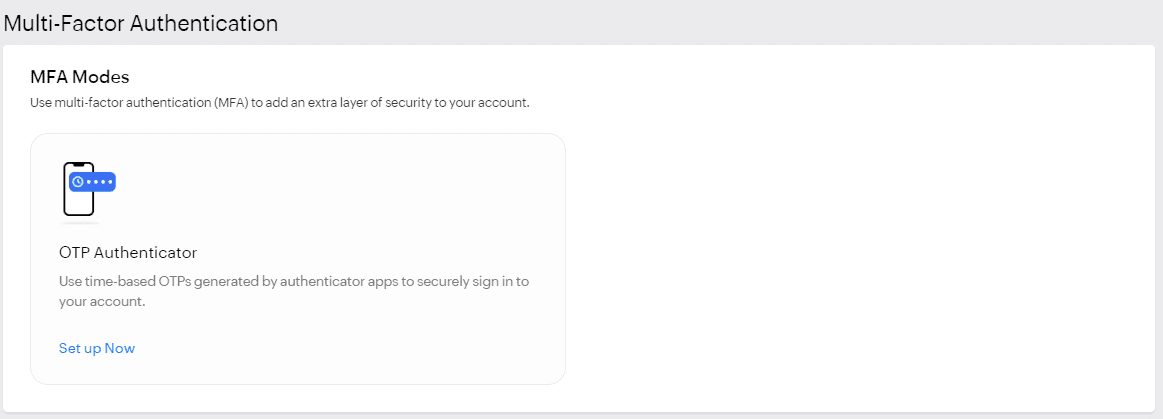
Task: Click the shadow line beneath phone icon
Action: [80, 222]
